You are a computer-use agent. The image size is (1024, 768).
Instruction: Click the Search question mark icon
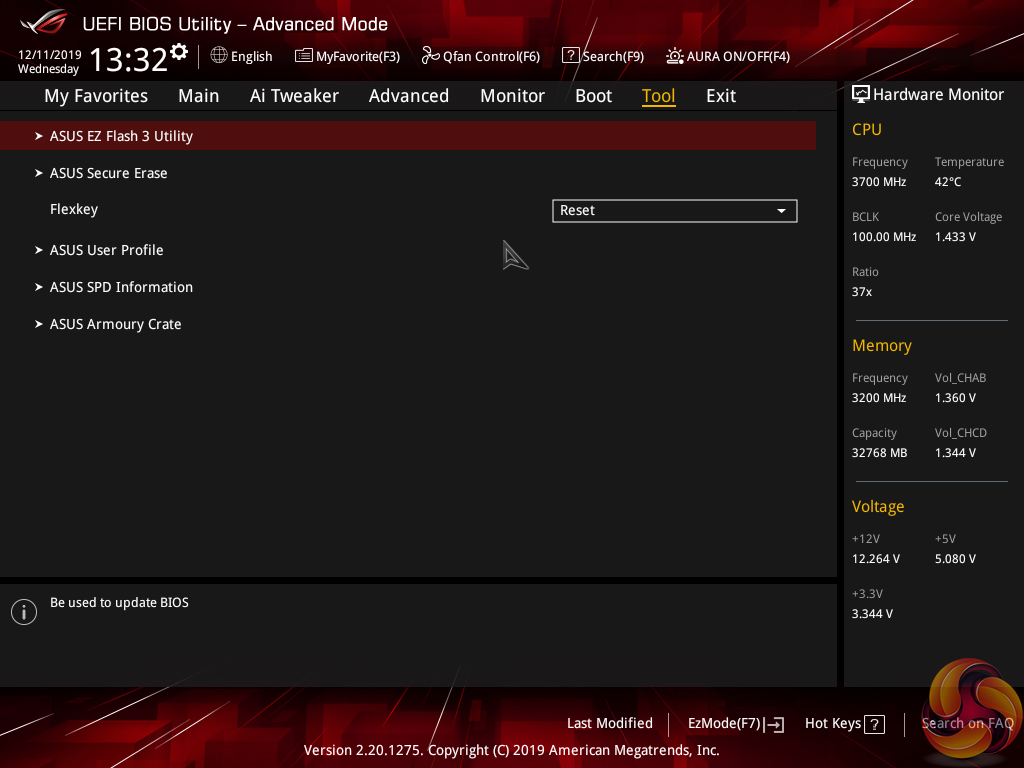(x=570, y=56)
